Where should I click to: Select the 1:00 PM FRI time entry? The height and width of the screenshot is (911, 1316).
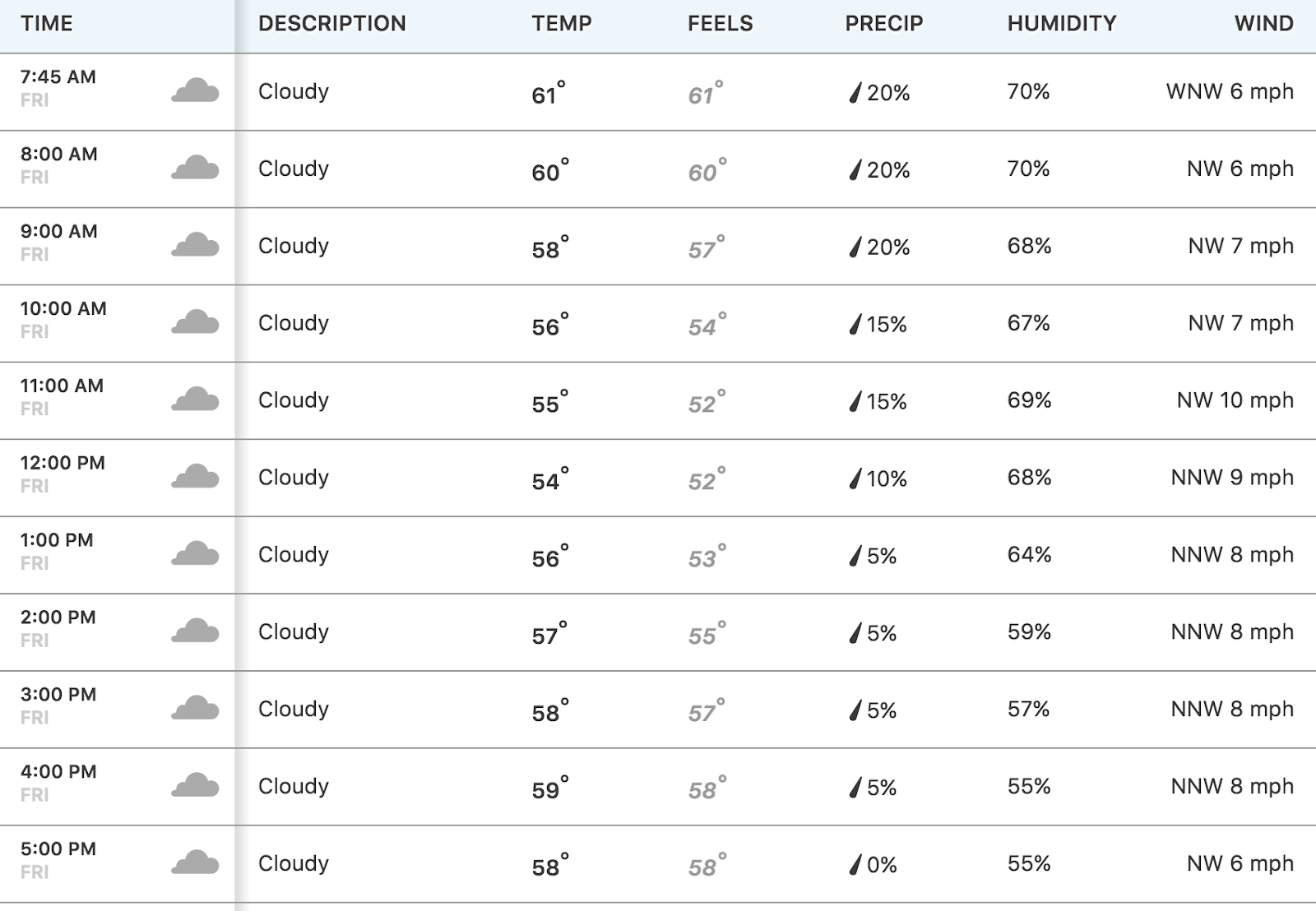pos(57,551)
